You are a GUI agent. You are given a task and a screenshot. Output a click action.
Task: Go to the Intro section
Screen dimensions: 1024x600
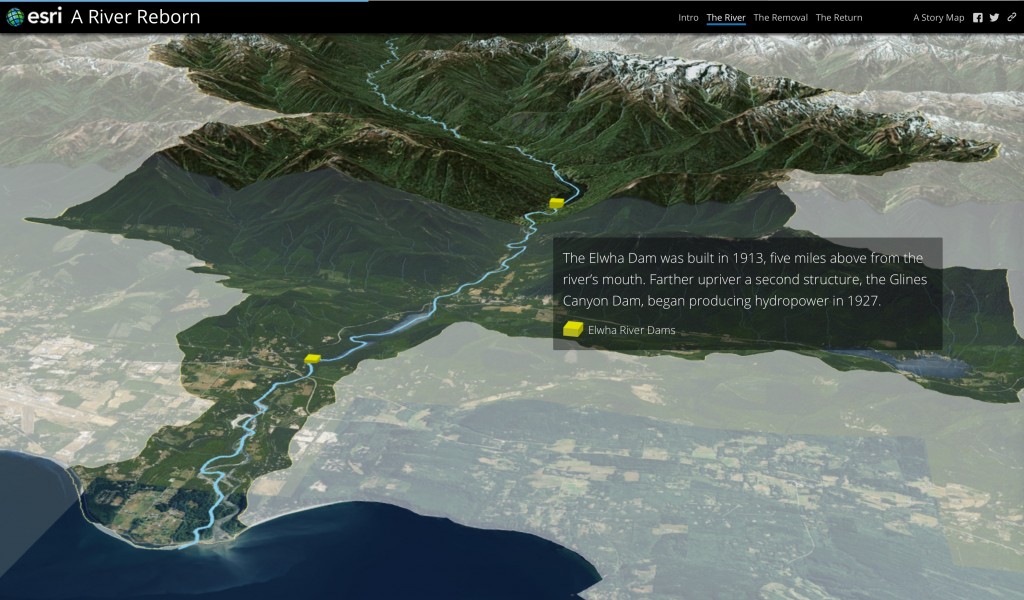[x=688, y=18]
